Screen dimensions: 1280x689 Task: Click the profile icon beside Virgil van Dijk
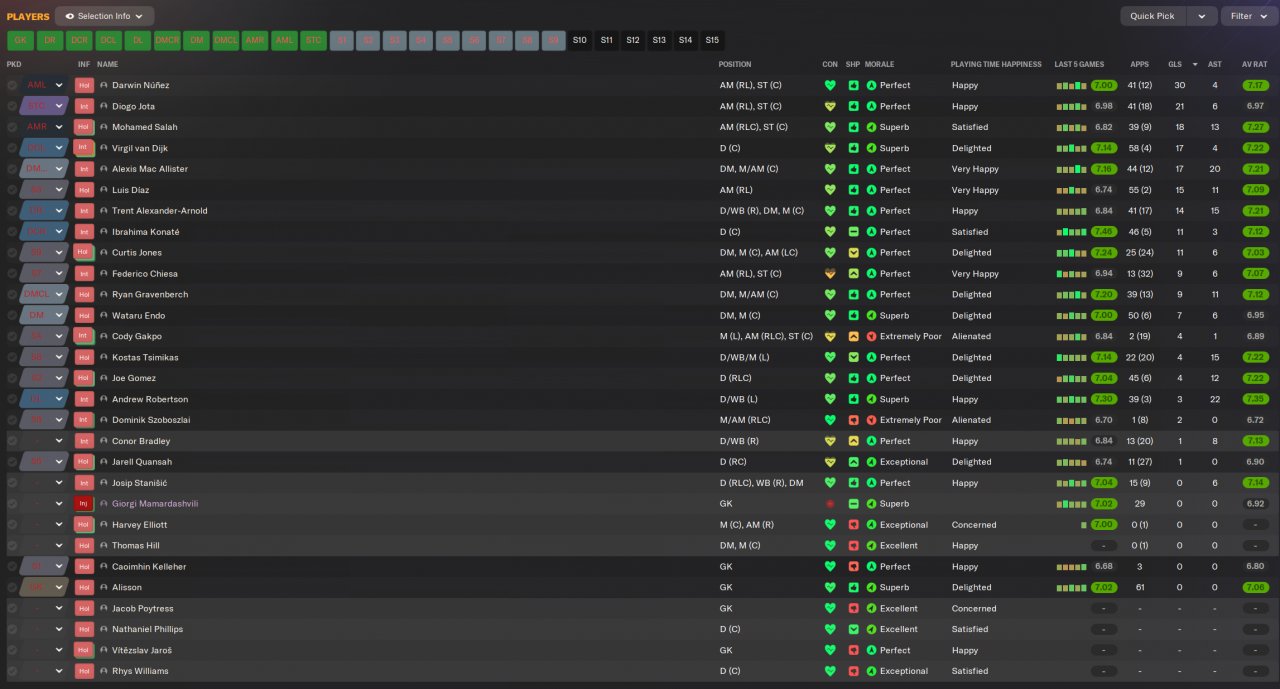coord(103,148)
